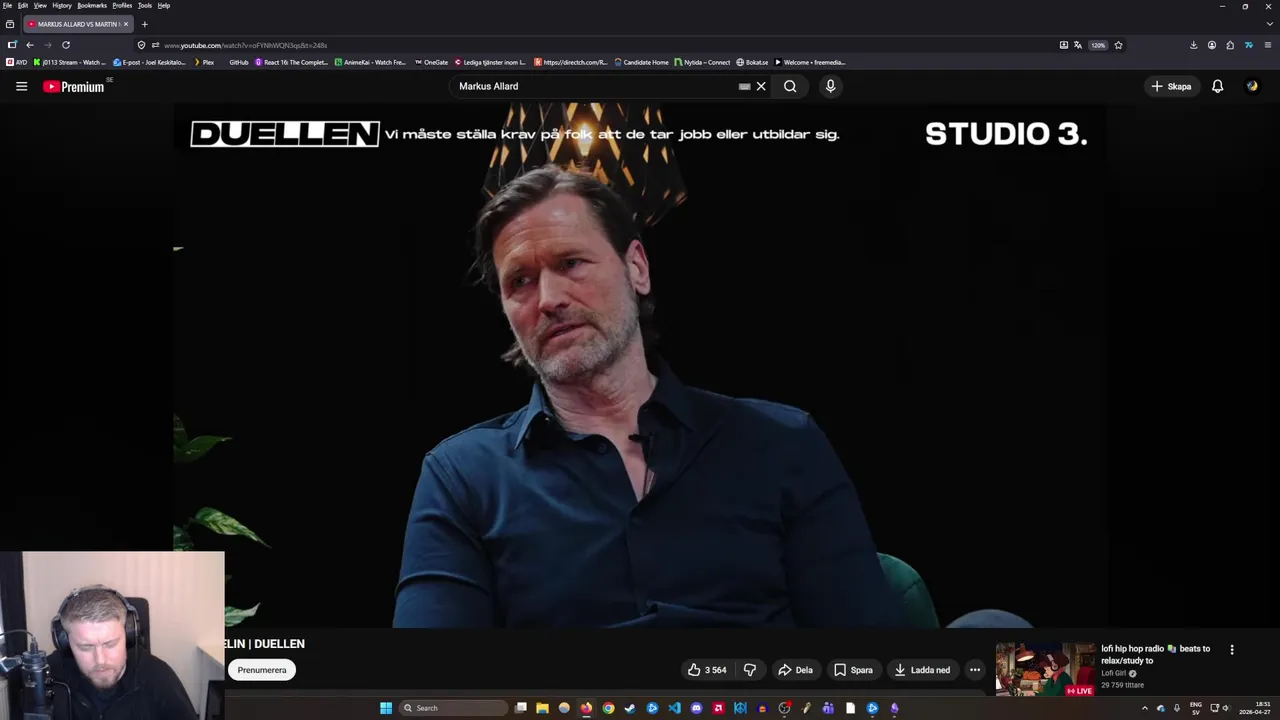Open Steam from the taskbar
Viewport: 1280px width, 720px height.
tap(630, 708)
